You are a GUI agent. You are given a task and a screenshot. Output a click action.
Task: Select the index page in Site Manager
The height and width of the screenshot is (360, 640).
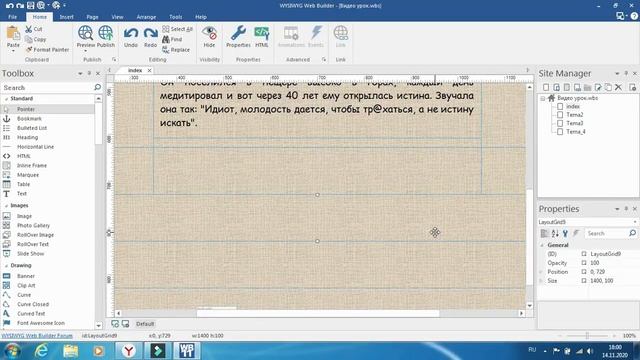573,106
